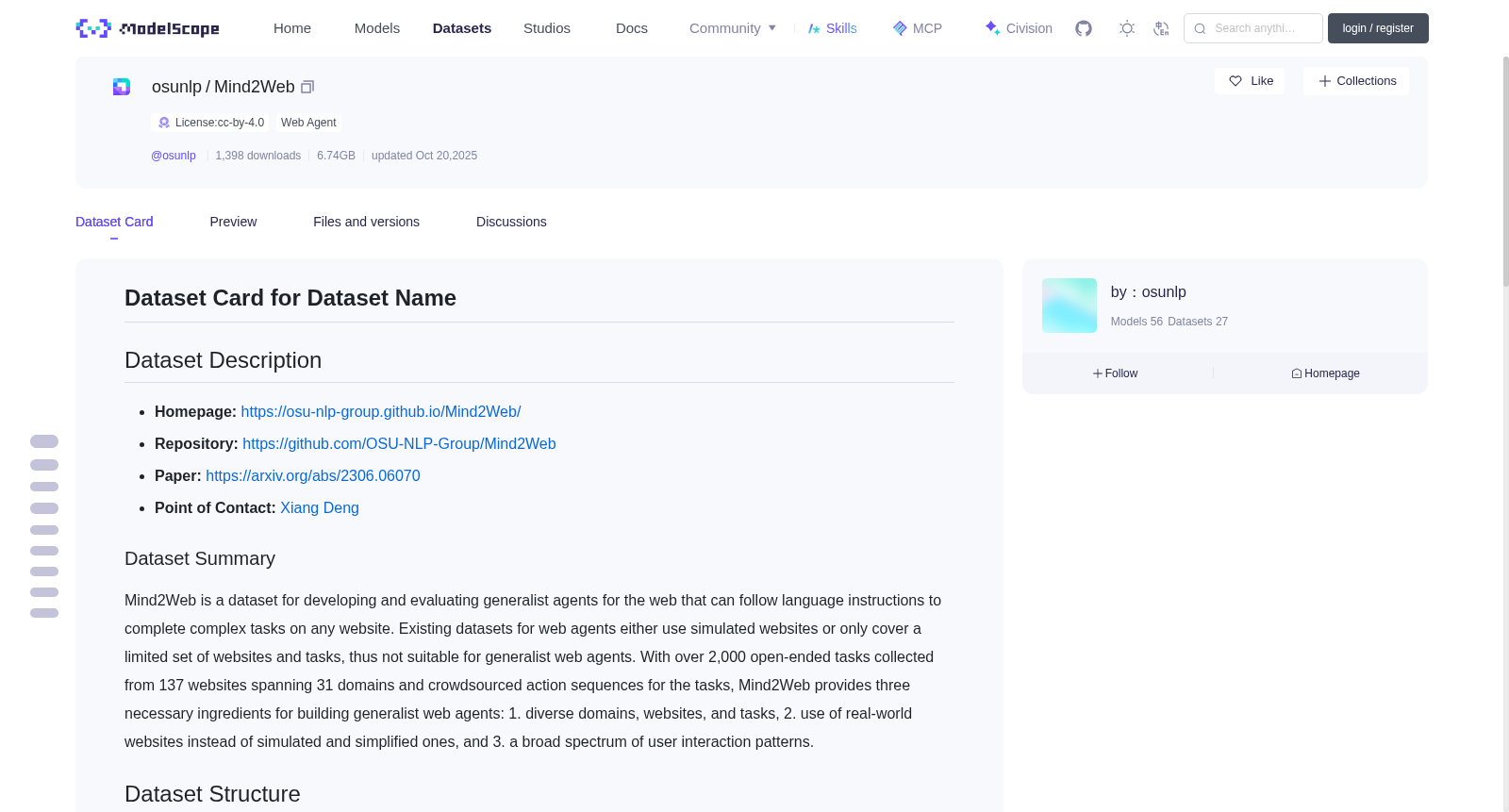Click the Models 56 count
This screenshot has width=1509, height=812.
pos(1136,322)
